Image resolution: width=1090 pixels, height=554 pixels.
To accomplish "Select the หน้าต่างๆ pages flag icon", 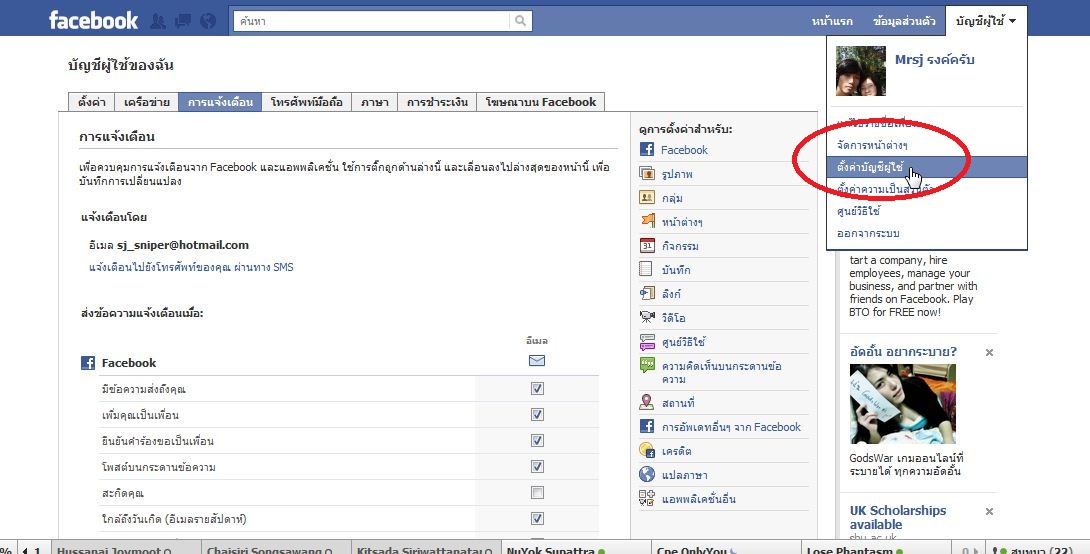I will point(646,221).
